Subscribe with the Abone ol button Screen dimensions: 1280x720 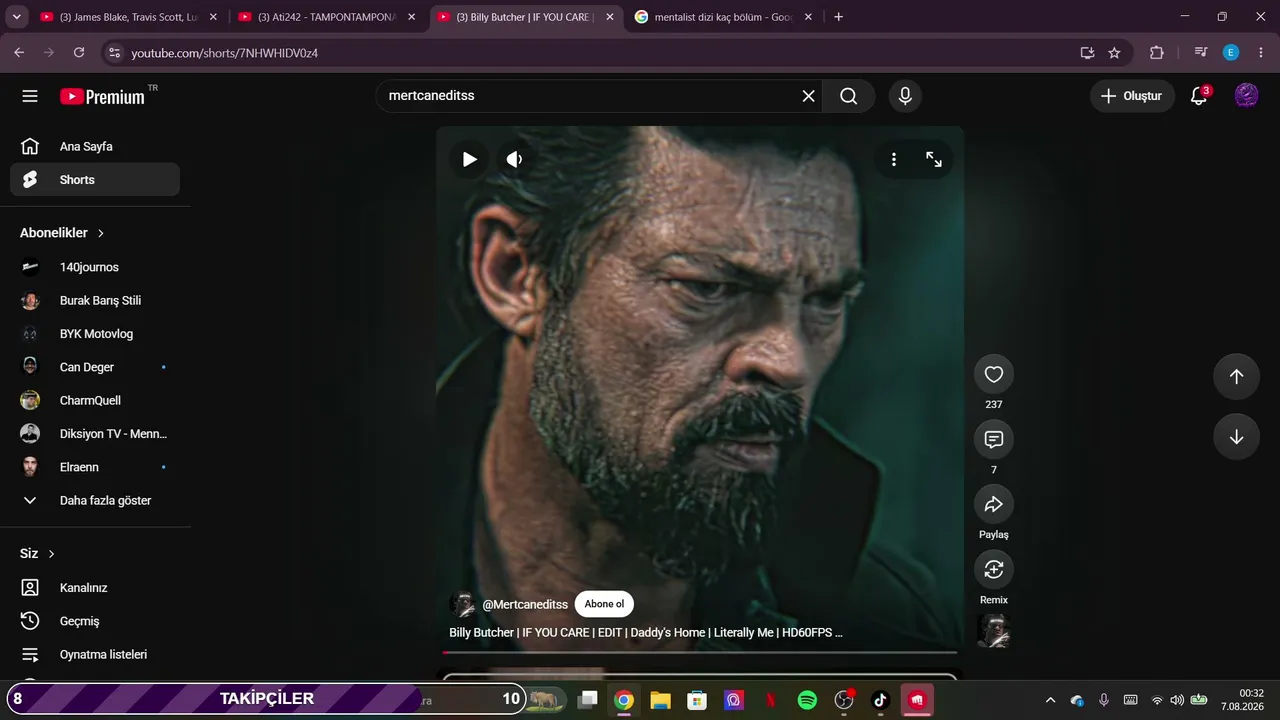pyautogui.click(x=604, y=604)
